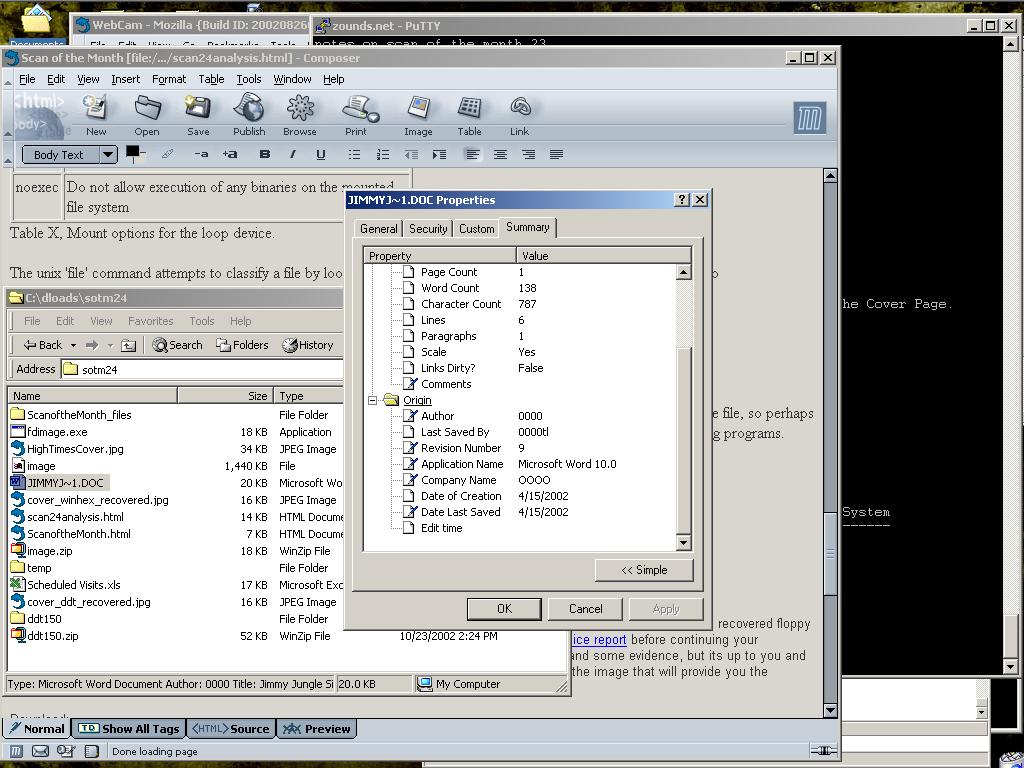Image resolution: width=1024 pixels, height=768 pixels.
Task: Open the Insert menu in Composer
Action: coord(125,79)
